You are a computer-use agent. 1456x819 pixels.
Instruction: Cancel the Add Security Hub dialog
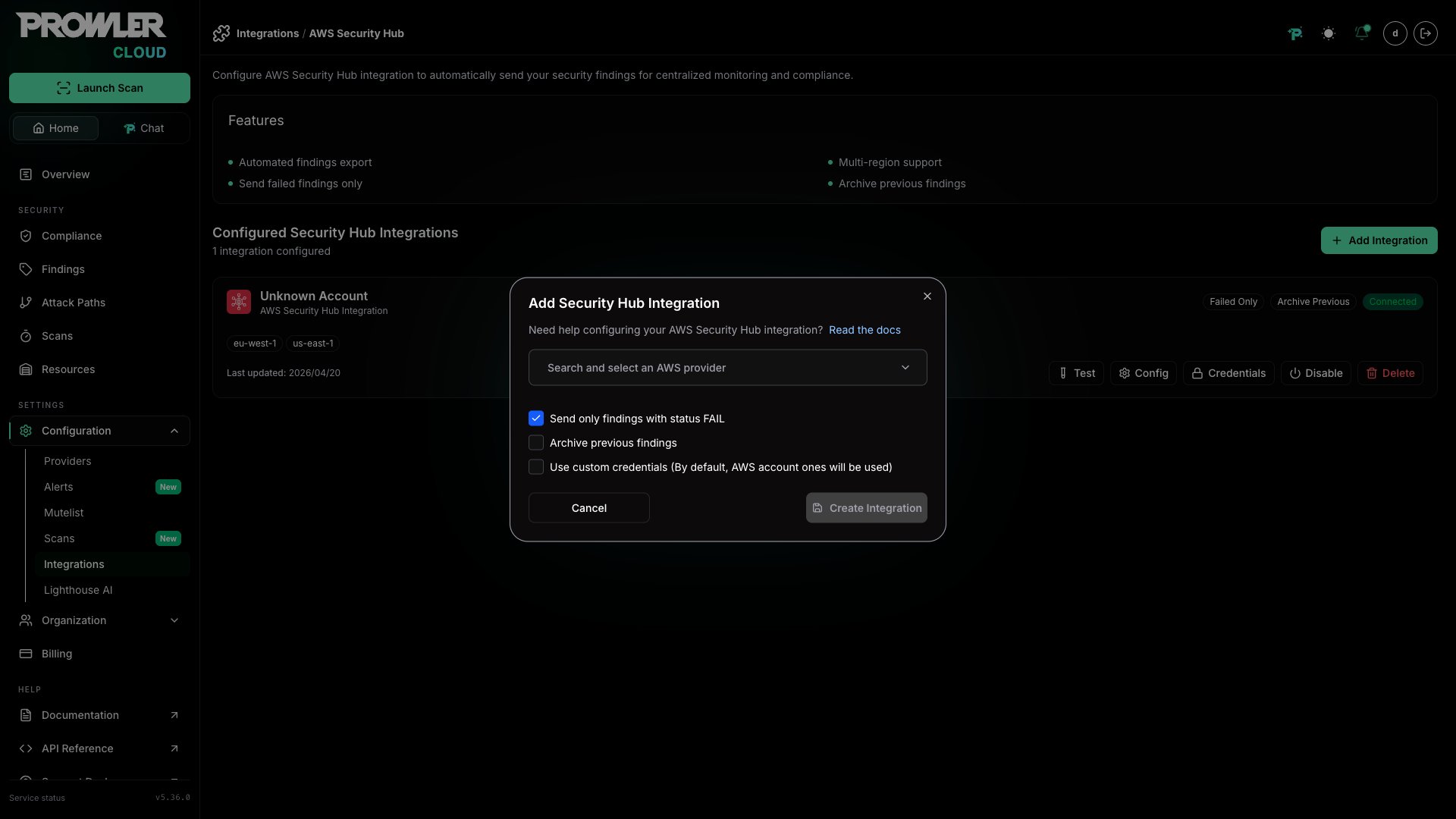(588, 508)
